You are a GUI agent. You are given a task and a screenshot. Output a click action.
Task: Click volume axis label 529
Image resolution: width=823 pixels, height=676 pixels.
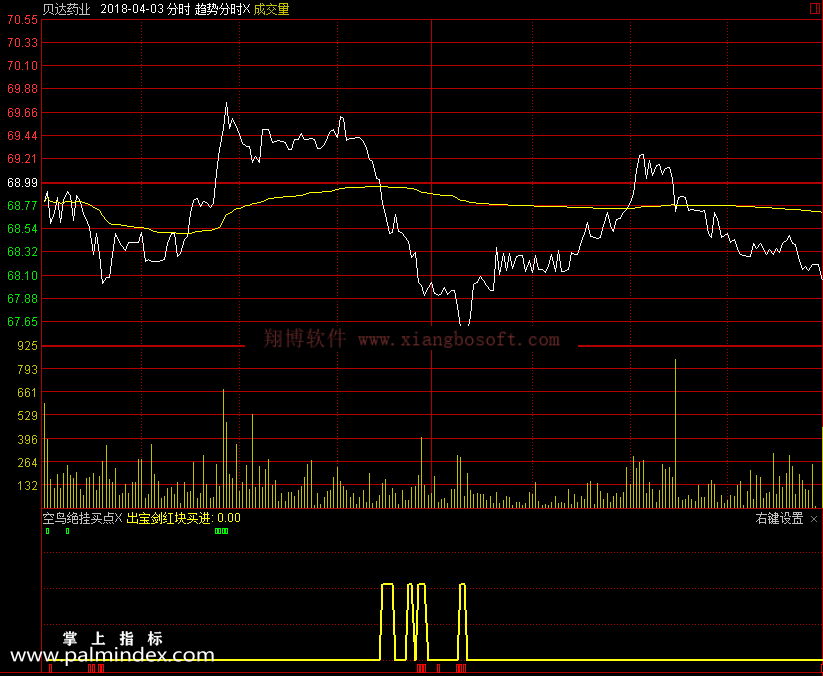coord(27,416)
